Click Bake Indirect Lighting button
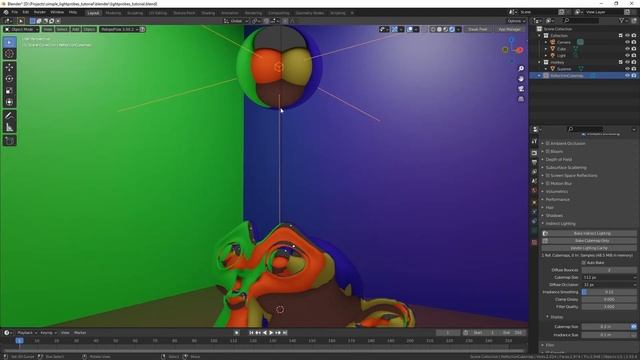This screenshot has height=360, width=640. click(589, 233)
